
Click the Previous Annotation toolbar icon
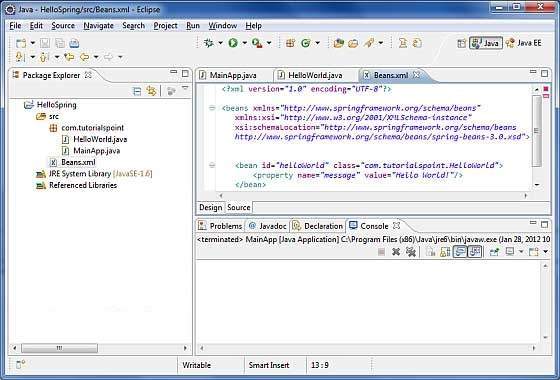click(44, 57)
